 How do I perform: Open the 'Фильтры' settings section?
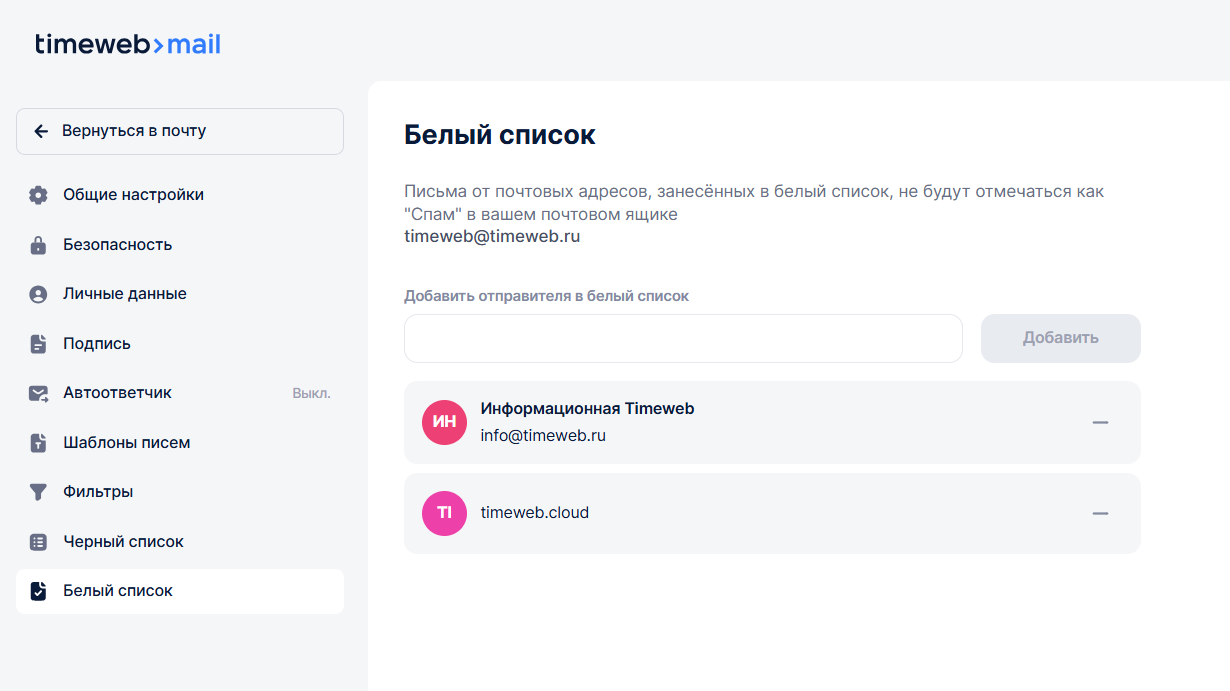pos(98,492)
